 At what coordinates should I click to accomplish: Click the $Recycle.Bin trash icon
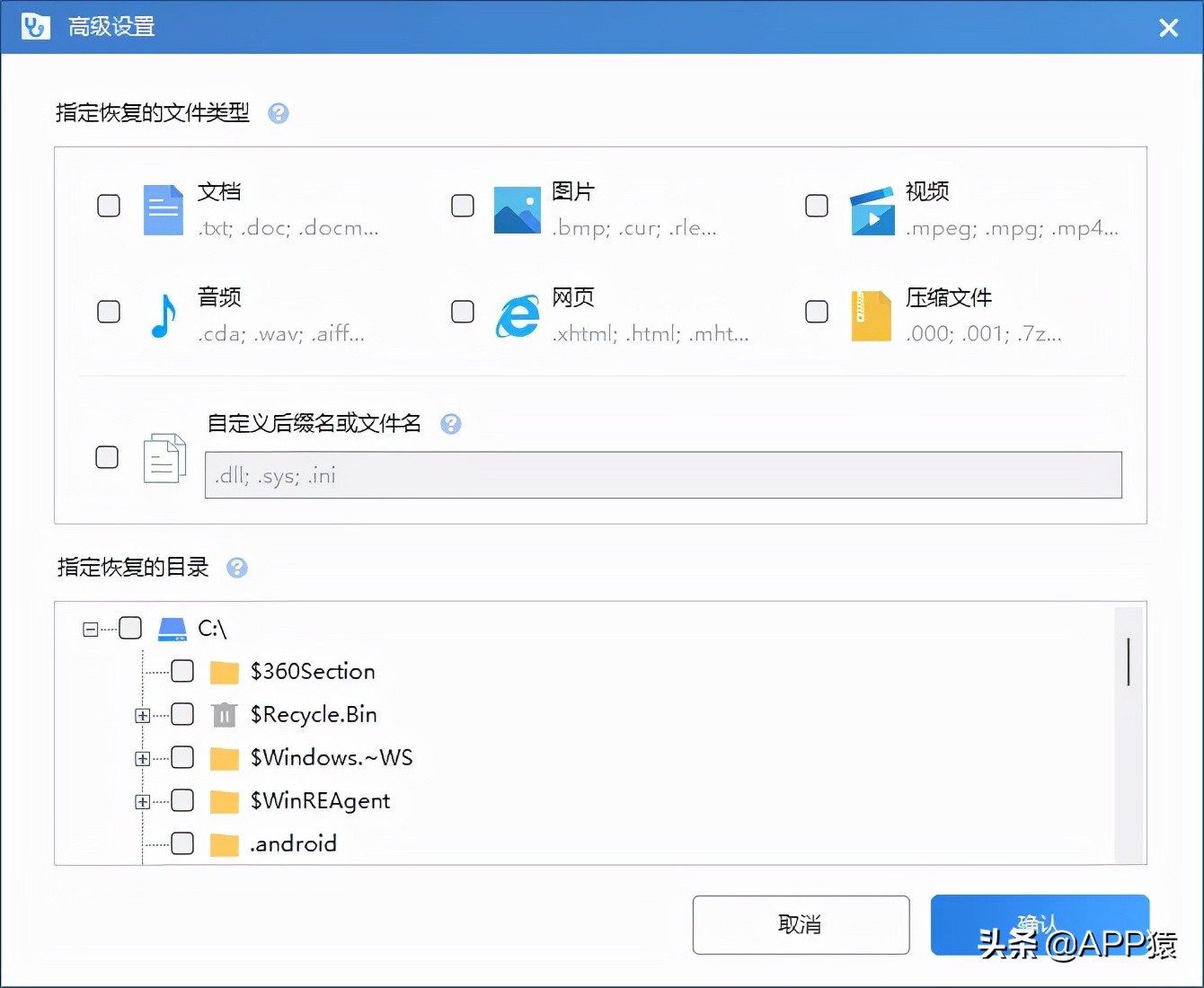coord(223,714)
